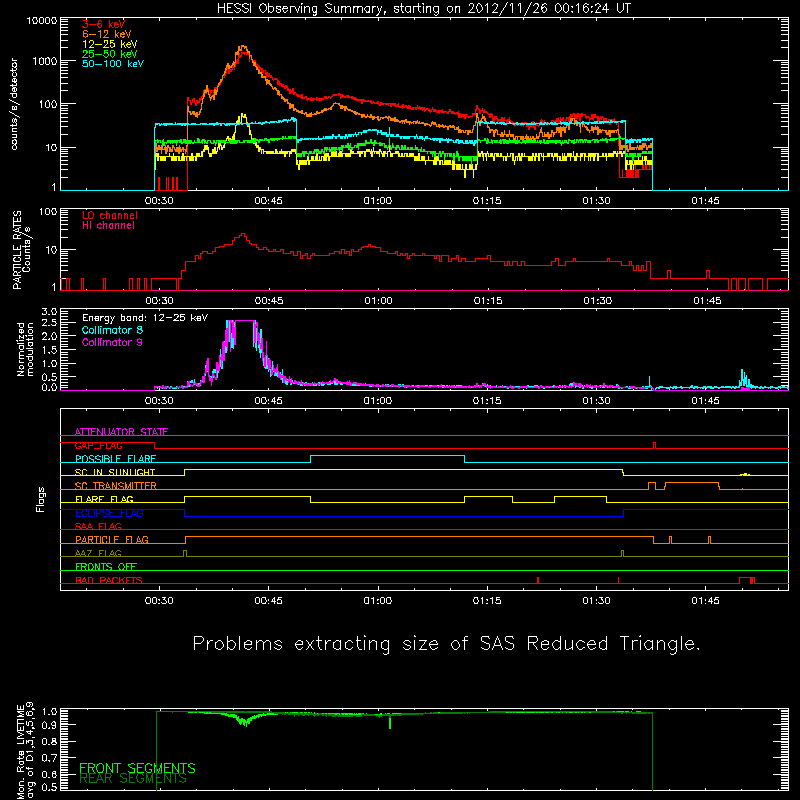The height and width of the screenshot is (800, 800).
Task: Click the SC_IN_SUNLIGHT flag label
Action: pyautogui.click(x=115, y=472)
